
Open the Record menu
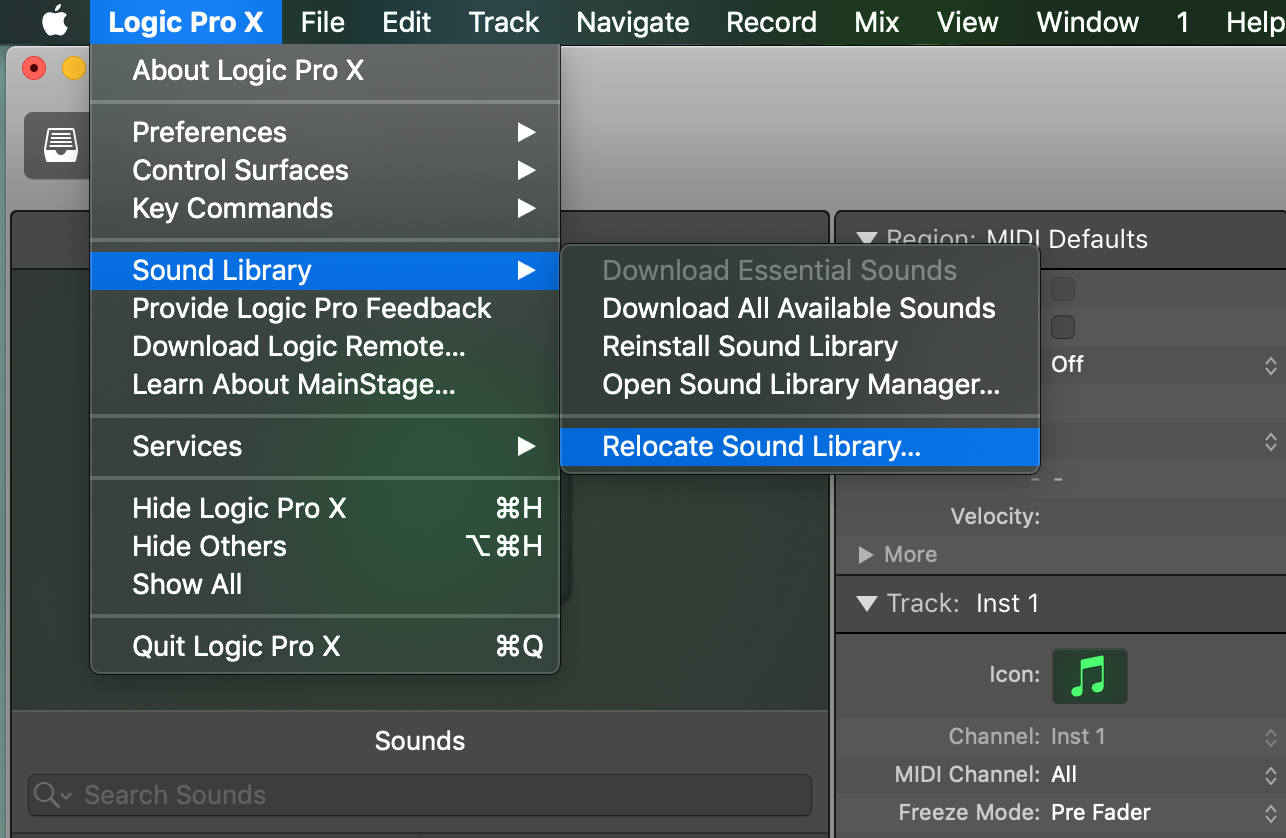click(771, 22)
